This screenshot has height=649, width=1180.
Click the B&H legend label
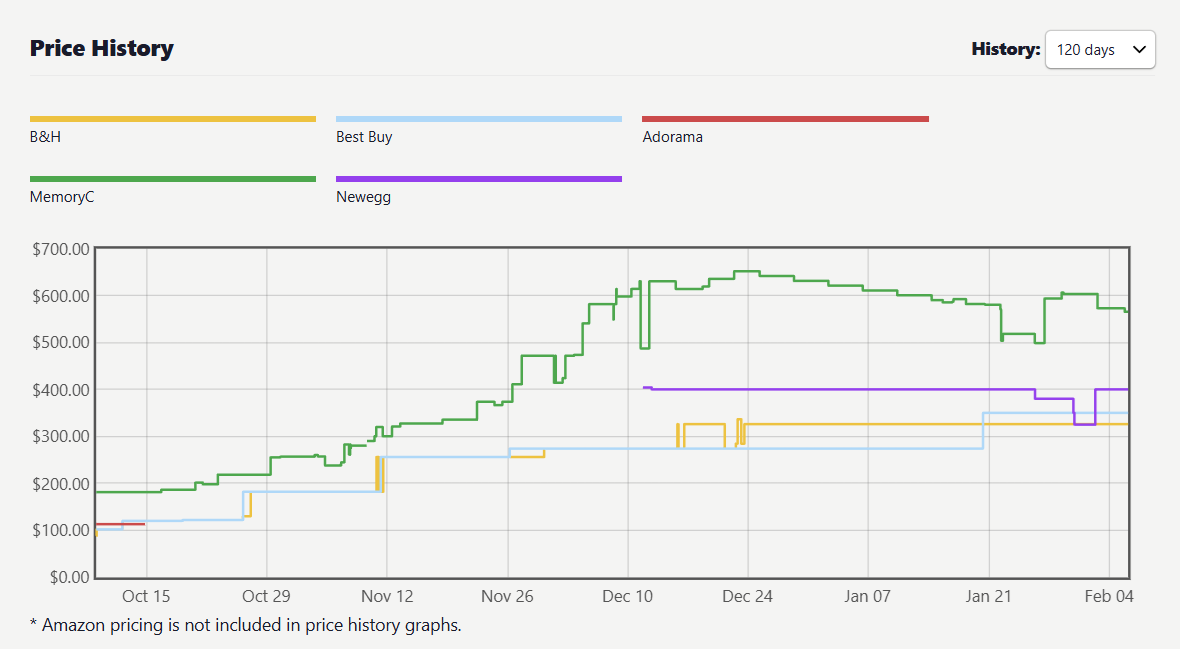[x=45, y=137]
